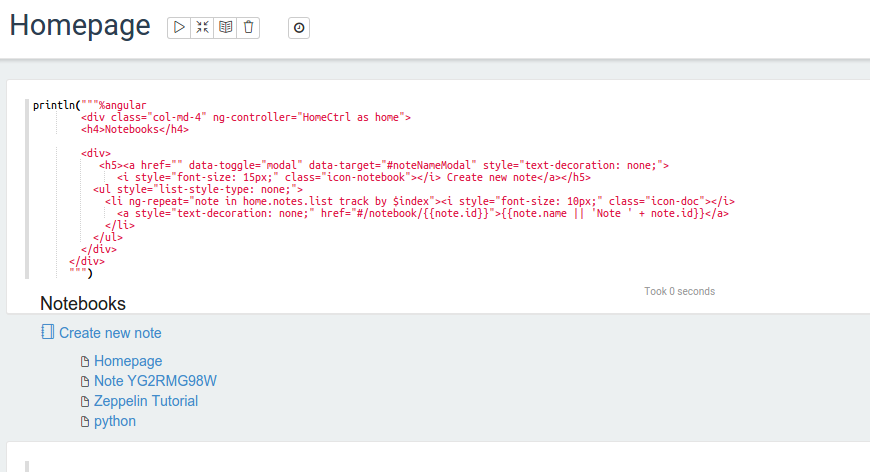
Task: Click the Took 0 seconds status text
Action: pos(679,292)
